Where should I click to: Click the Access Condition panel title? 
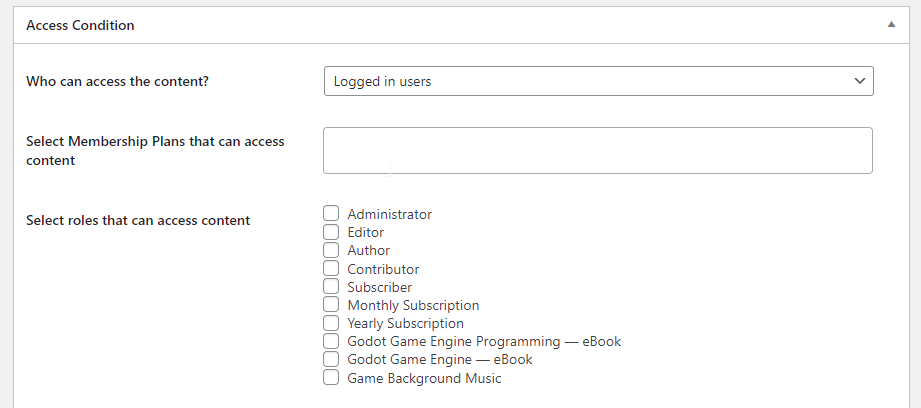80,25
